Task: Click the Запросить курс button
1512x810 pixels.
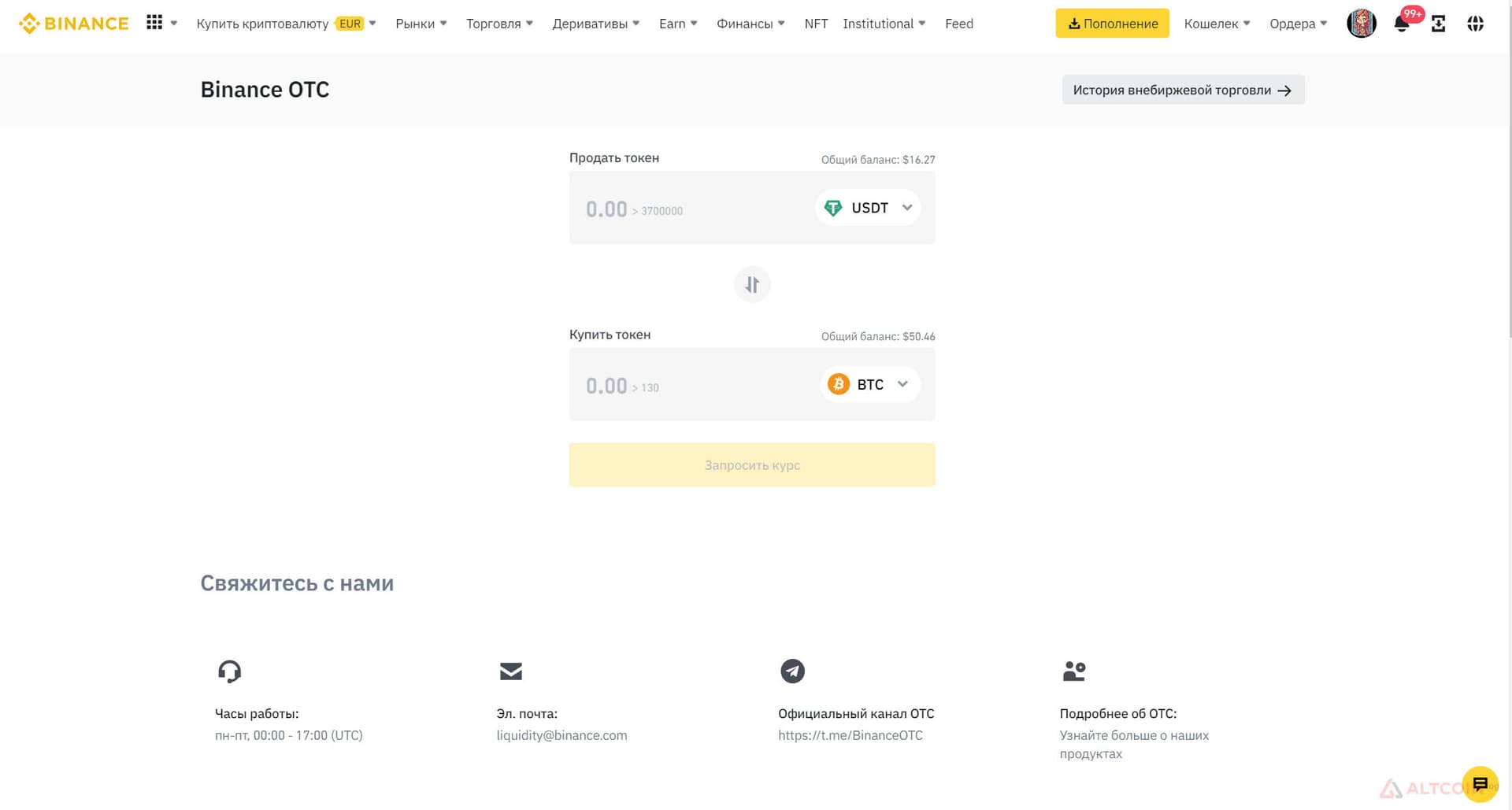Action: (x=752, y=464)
